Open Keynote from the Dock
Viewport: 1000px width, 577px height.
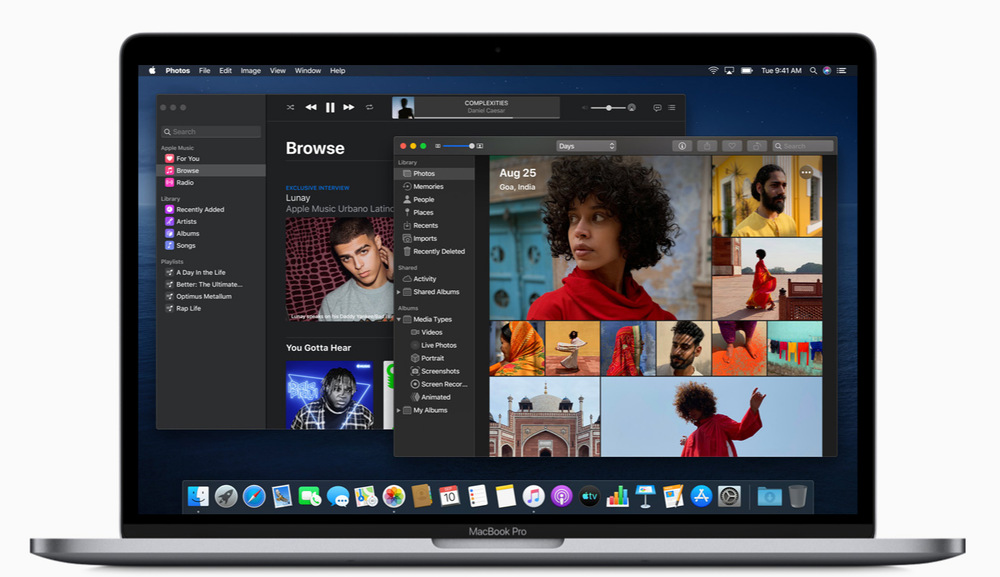pos(645,496)
